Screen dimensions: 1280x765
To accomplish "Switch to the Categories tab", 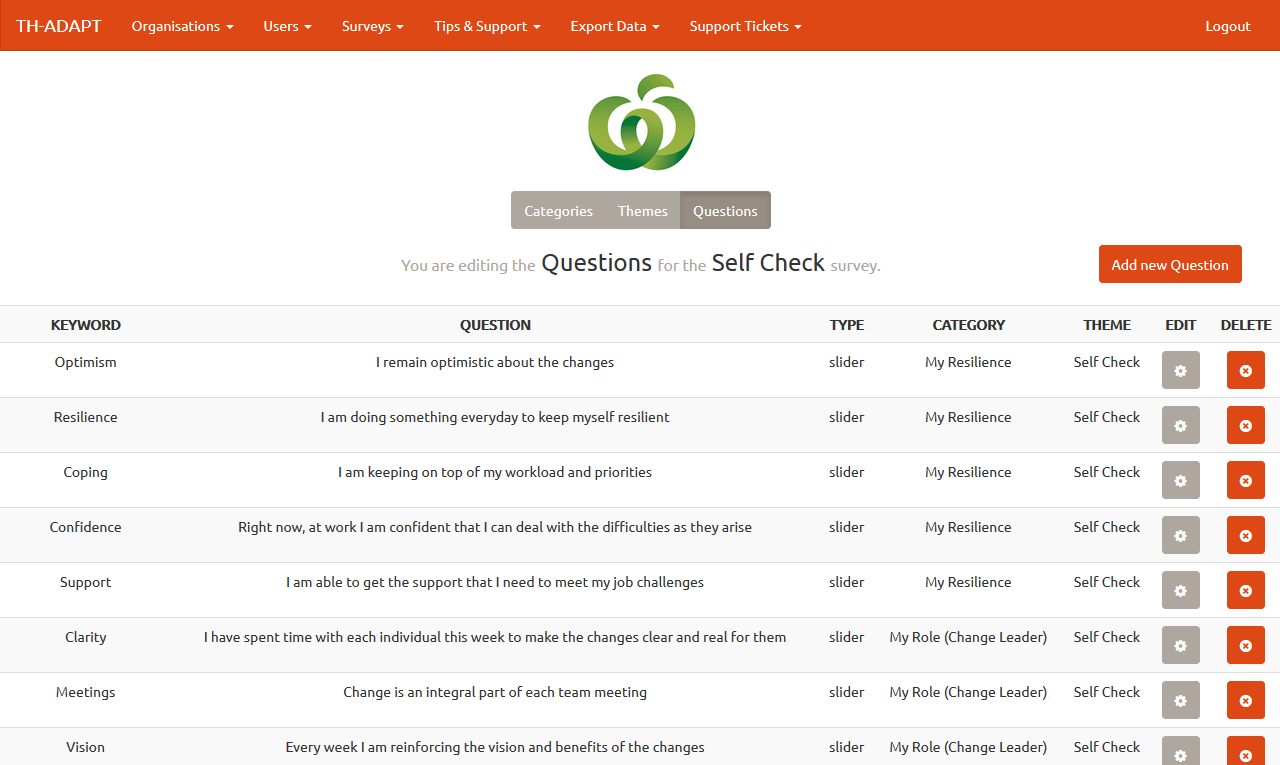I will pyautogui.click(x=558, y=210).
